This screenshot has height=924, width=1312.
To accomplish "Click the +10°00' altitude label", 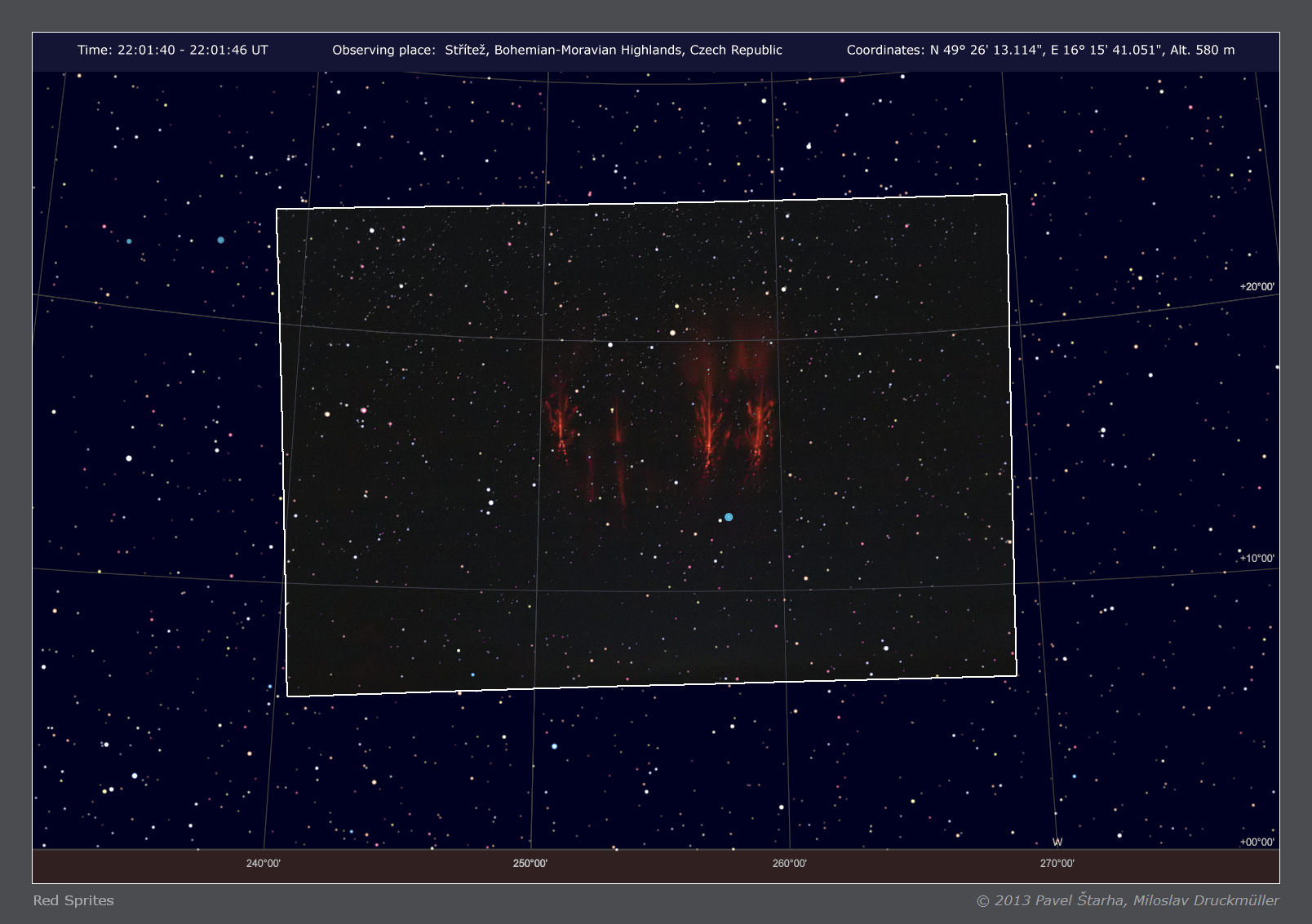I will click(1257, 559).
